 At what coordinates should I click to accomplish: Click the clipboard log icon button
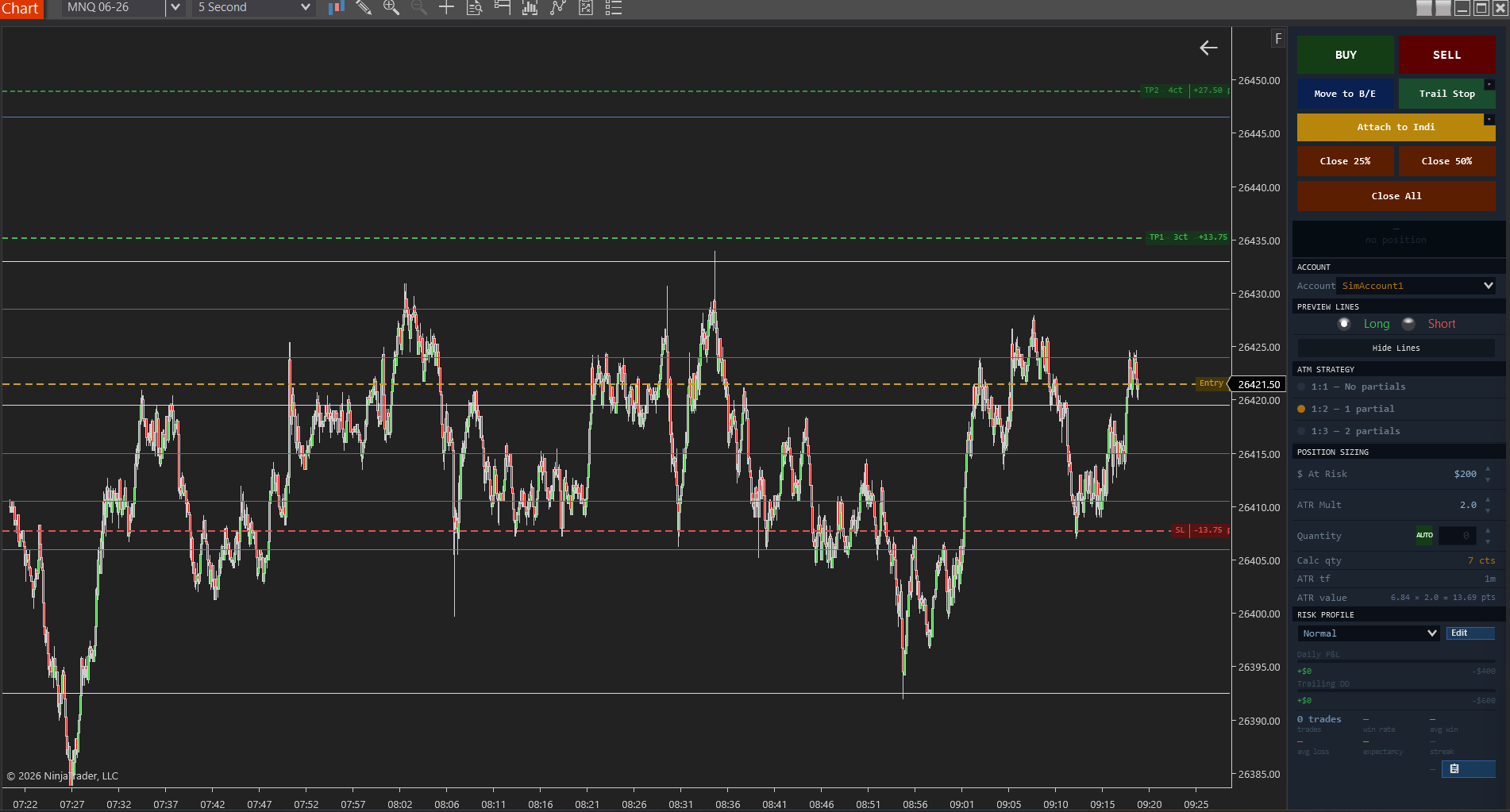pyautogui.click(x=1468, y=768)
